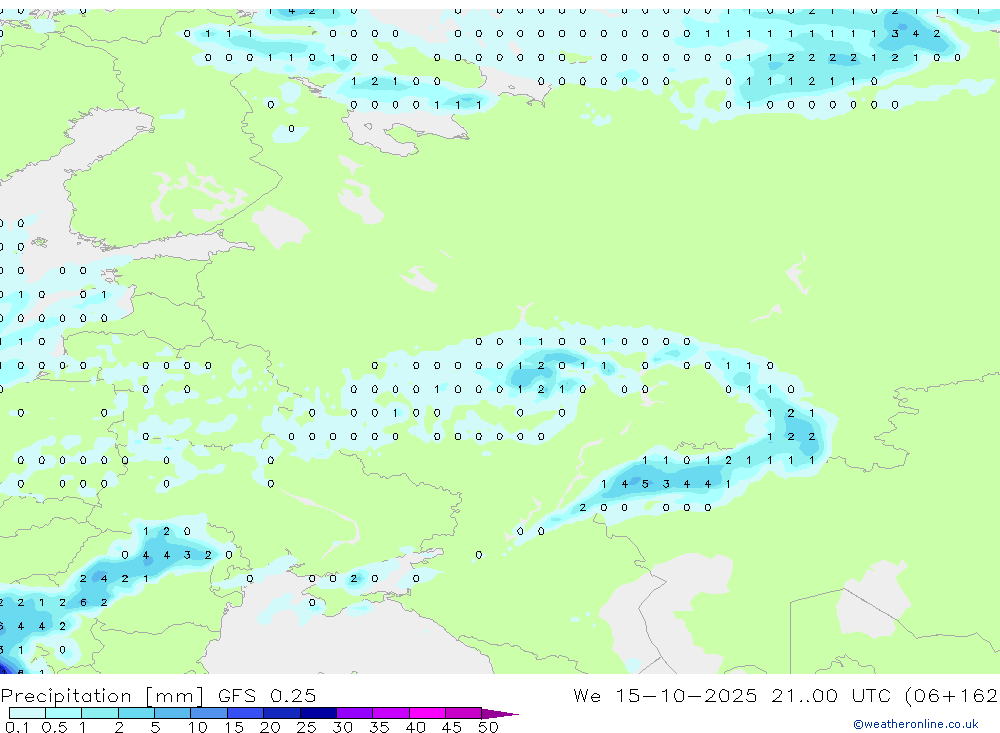The height and width of the screenshot is (733, 1000).
Task: Click the '6' in row '2 2 1 2 6 2'
Action: pyautogui.click(x=83, y=602)
